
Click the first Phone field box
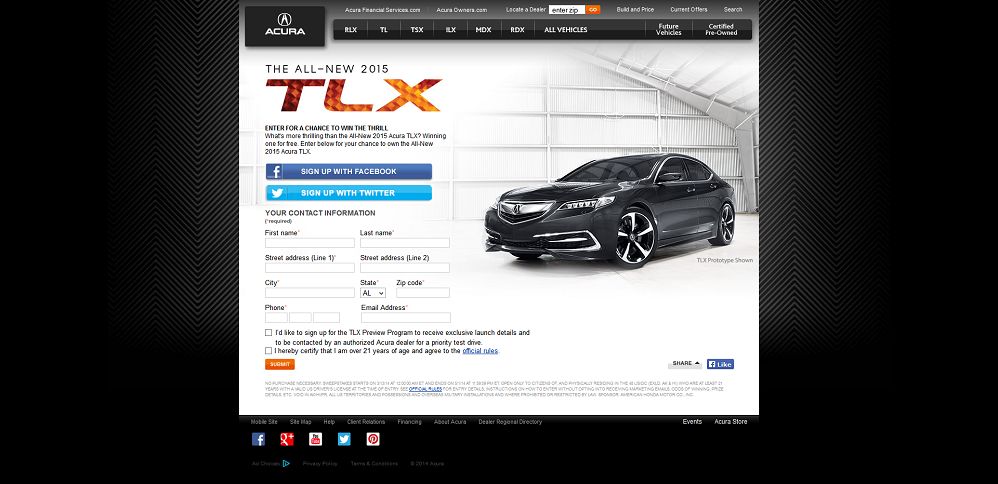click(276, 318)
